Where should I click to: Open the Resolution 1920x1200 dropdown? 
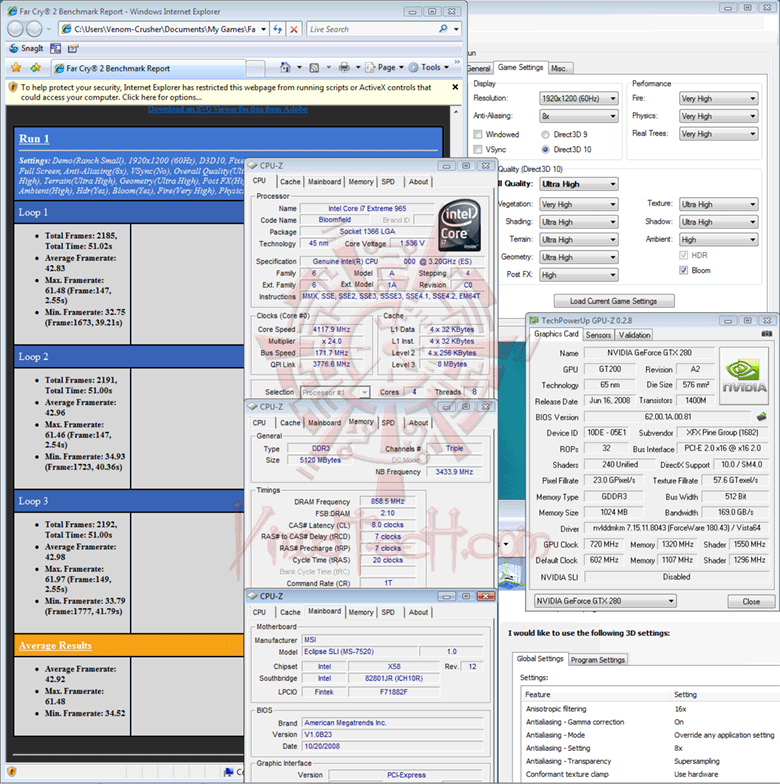tap(579, 98)
